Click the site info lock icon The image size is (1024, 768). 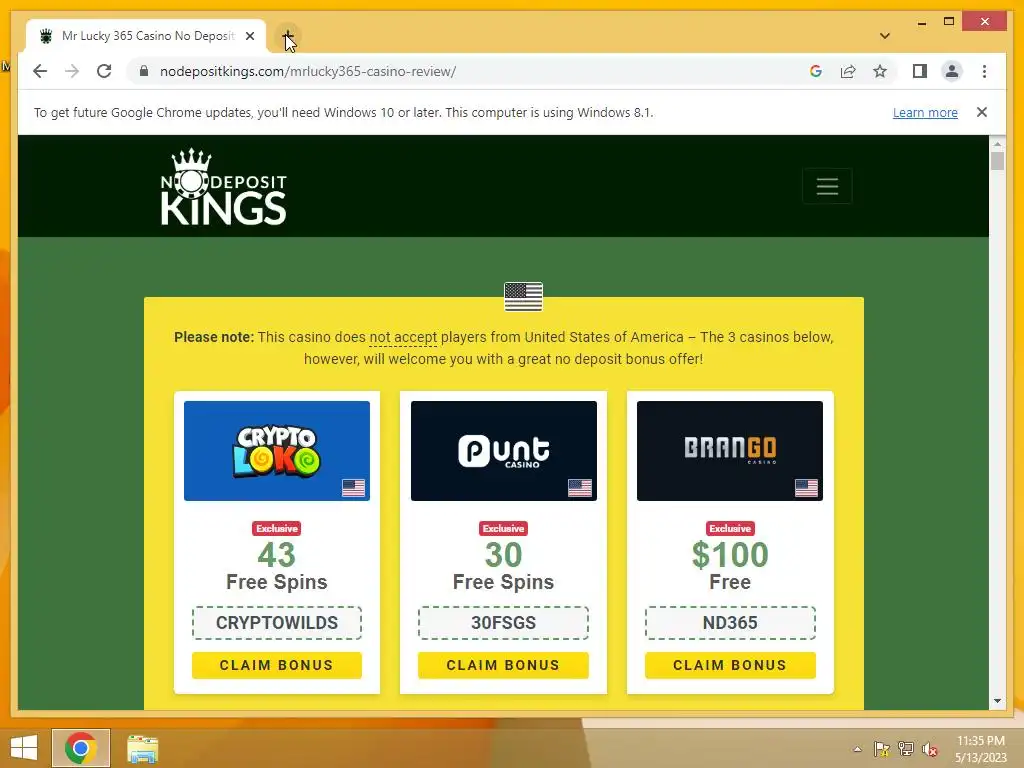(x=144, y=71)
